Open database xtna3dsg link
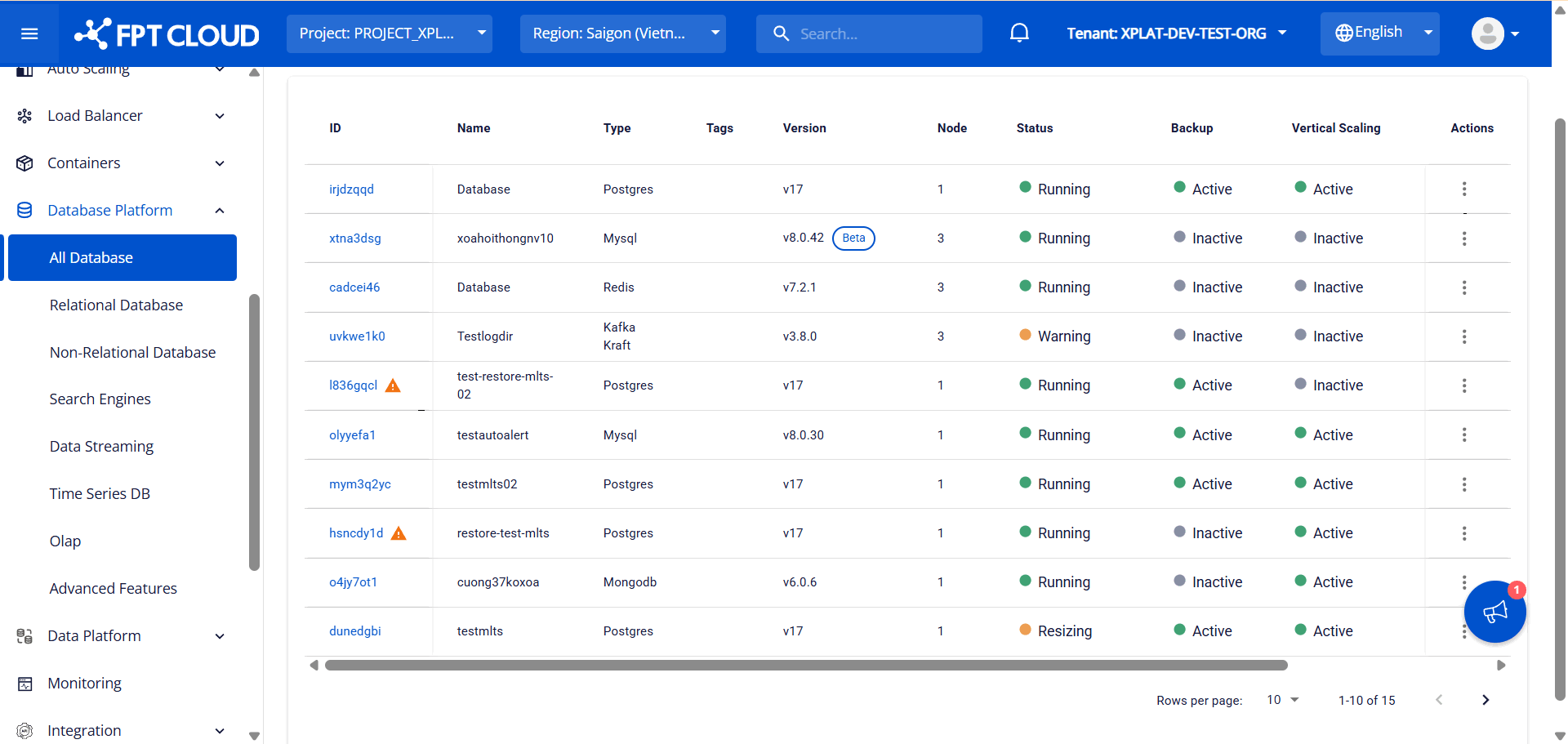Viewport: 1568px width, 744px height. 354,238
